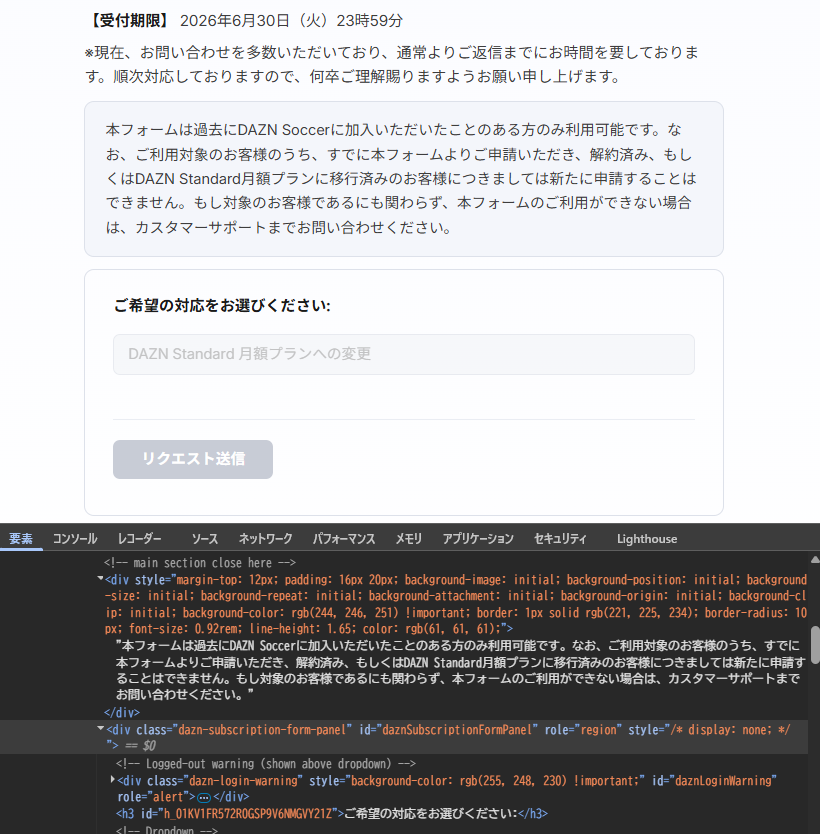Image resolution: width=820 pixels, height=834 pixels.
Task: Click the 受付期限 deadline text
Action: coord(245,21)
